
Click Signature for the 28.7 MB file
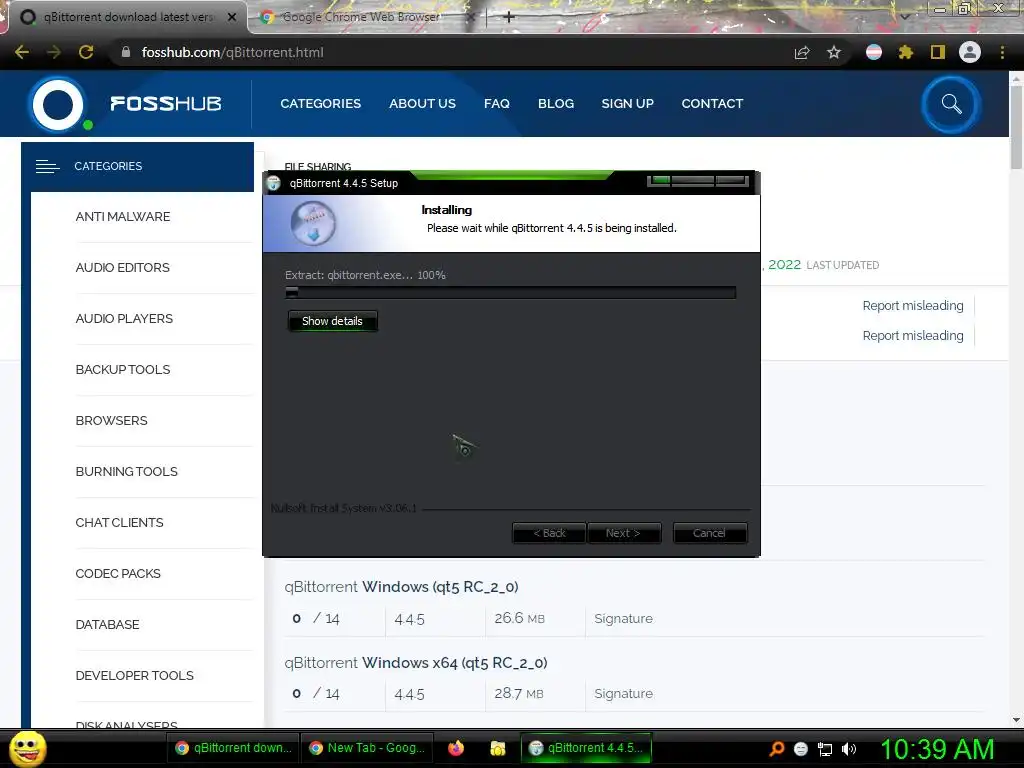click(x=623, y=694)
